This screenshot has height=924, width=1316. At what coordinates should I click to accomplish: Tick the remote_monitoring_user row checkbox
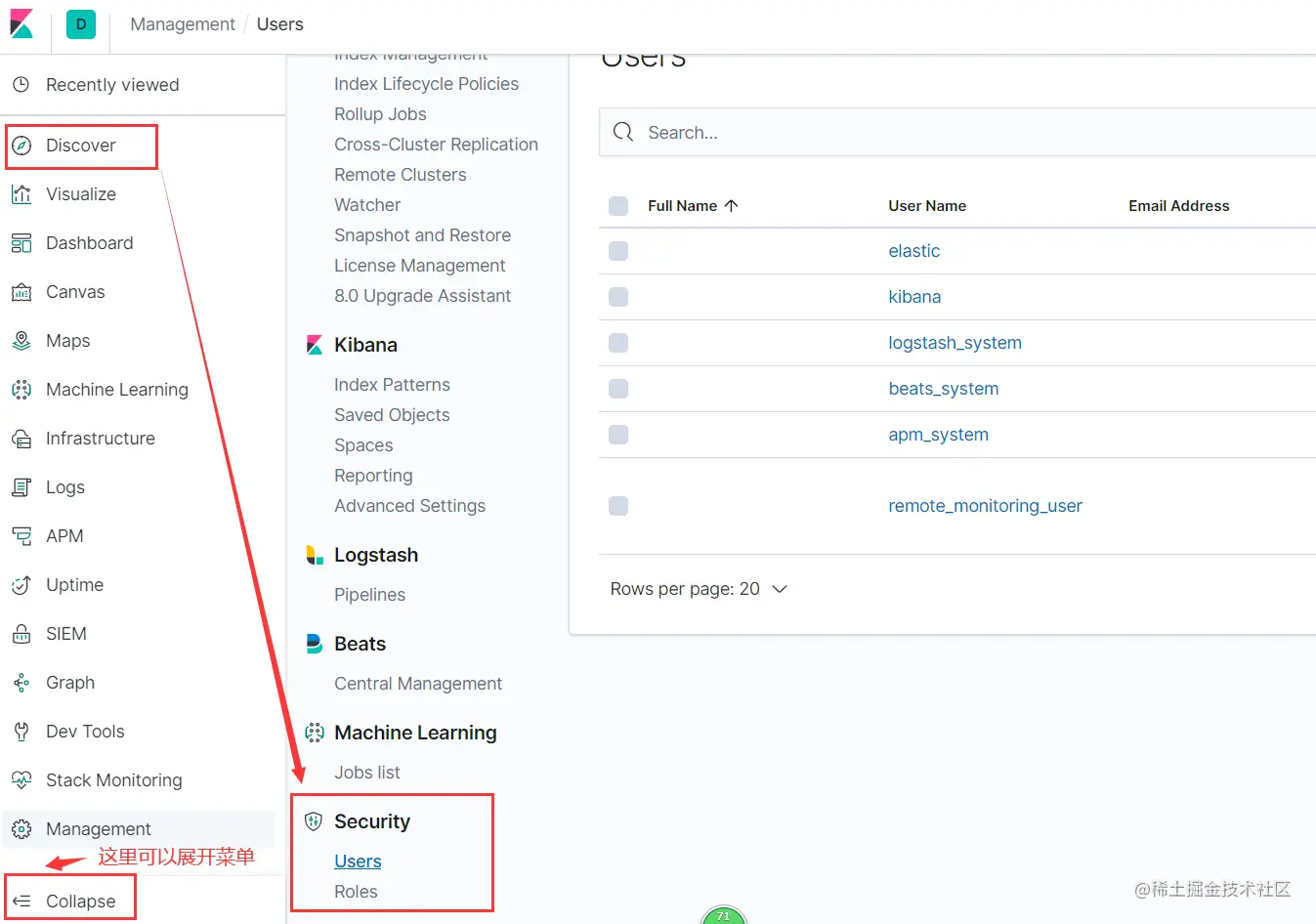(x=618, y=506)
